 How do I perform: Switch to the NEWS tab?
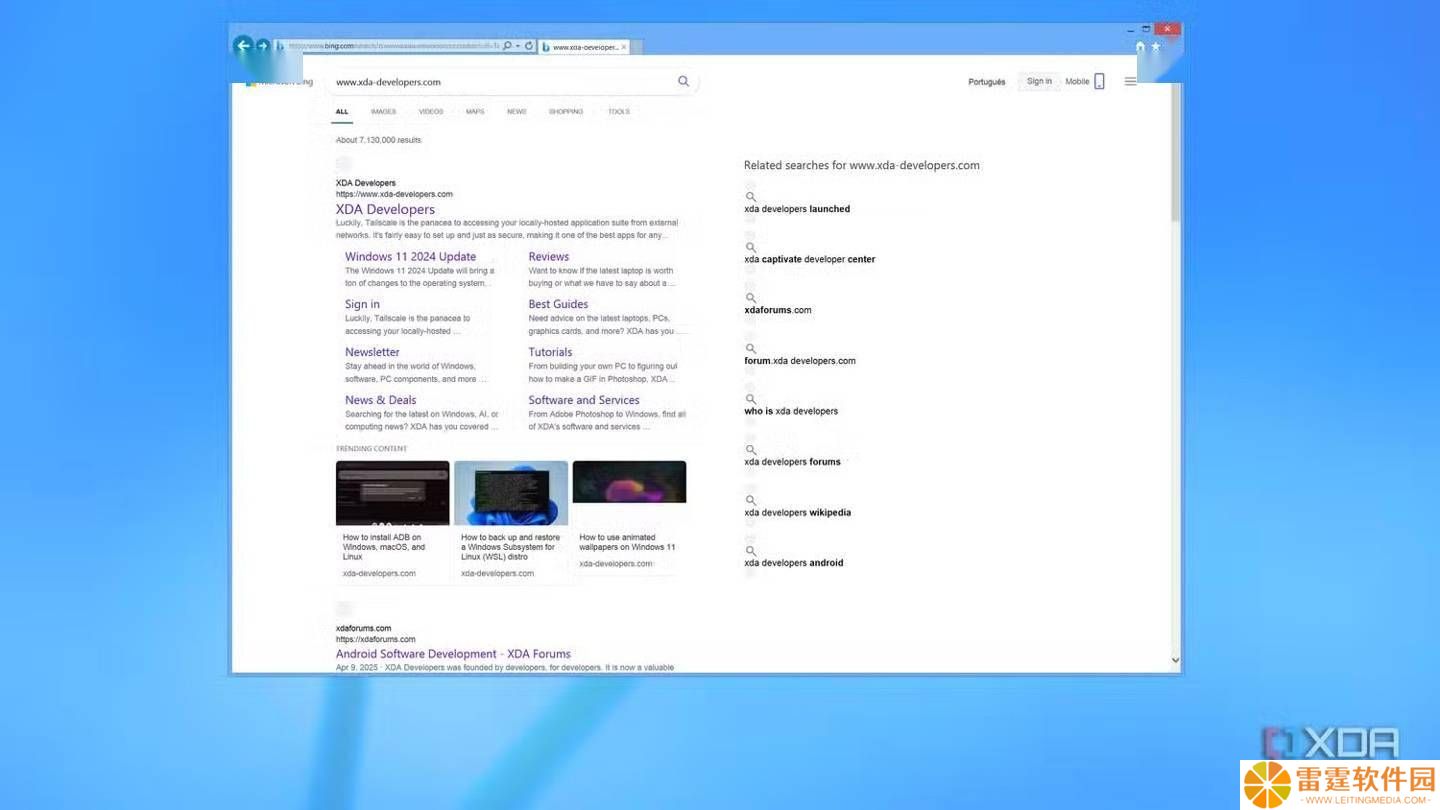click(x=516, y=111)
